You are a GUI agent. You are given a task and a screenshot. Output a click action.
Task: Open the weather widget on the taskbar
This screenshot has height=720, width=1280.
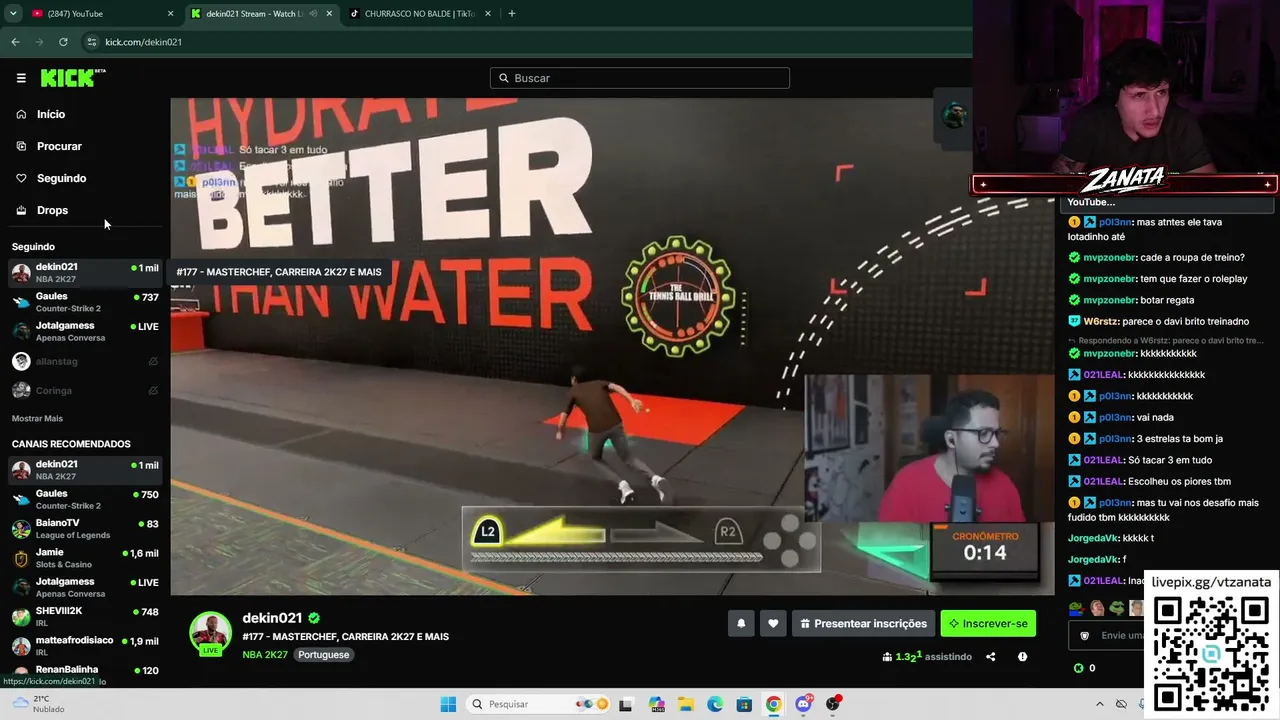(x=36, y=704)
